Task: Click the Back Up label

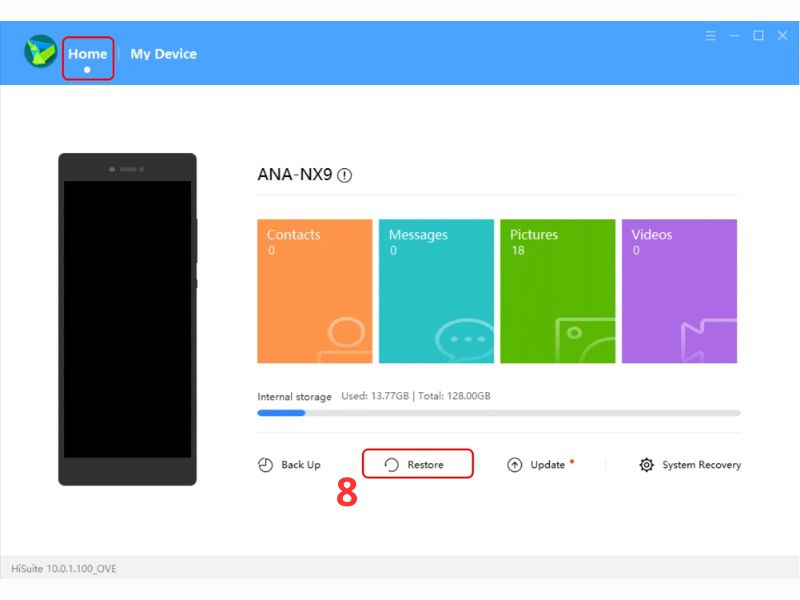Action: (x=301, y=465)
